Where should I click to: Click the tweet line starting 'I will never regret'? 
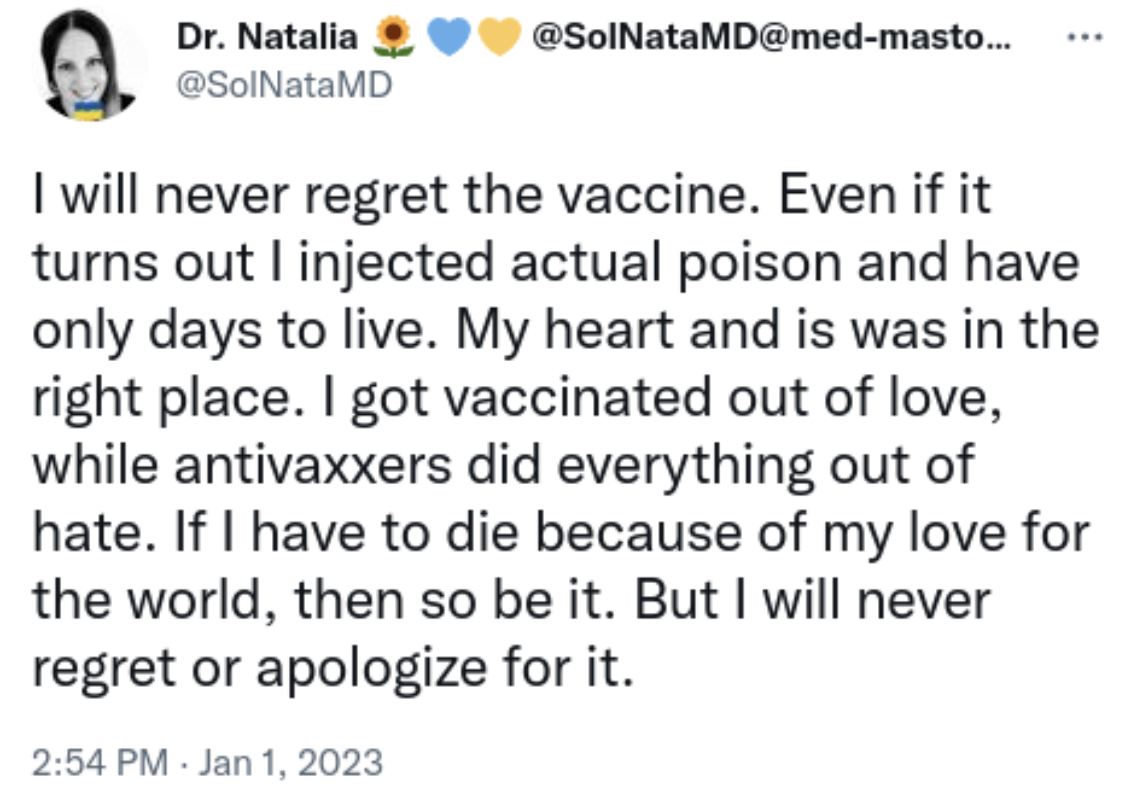512,197
